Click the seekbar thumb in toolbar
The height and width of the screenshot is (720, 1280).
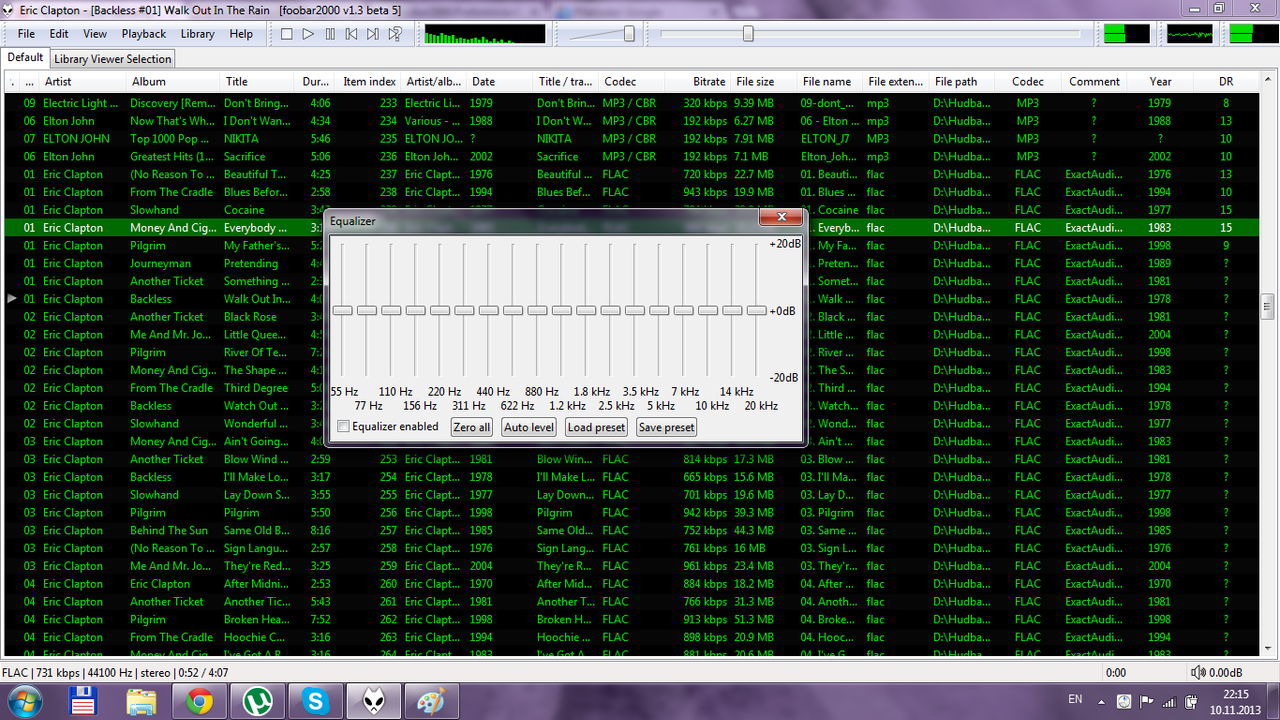[x=748, y=34]
